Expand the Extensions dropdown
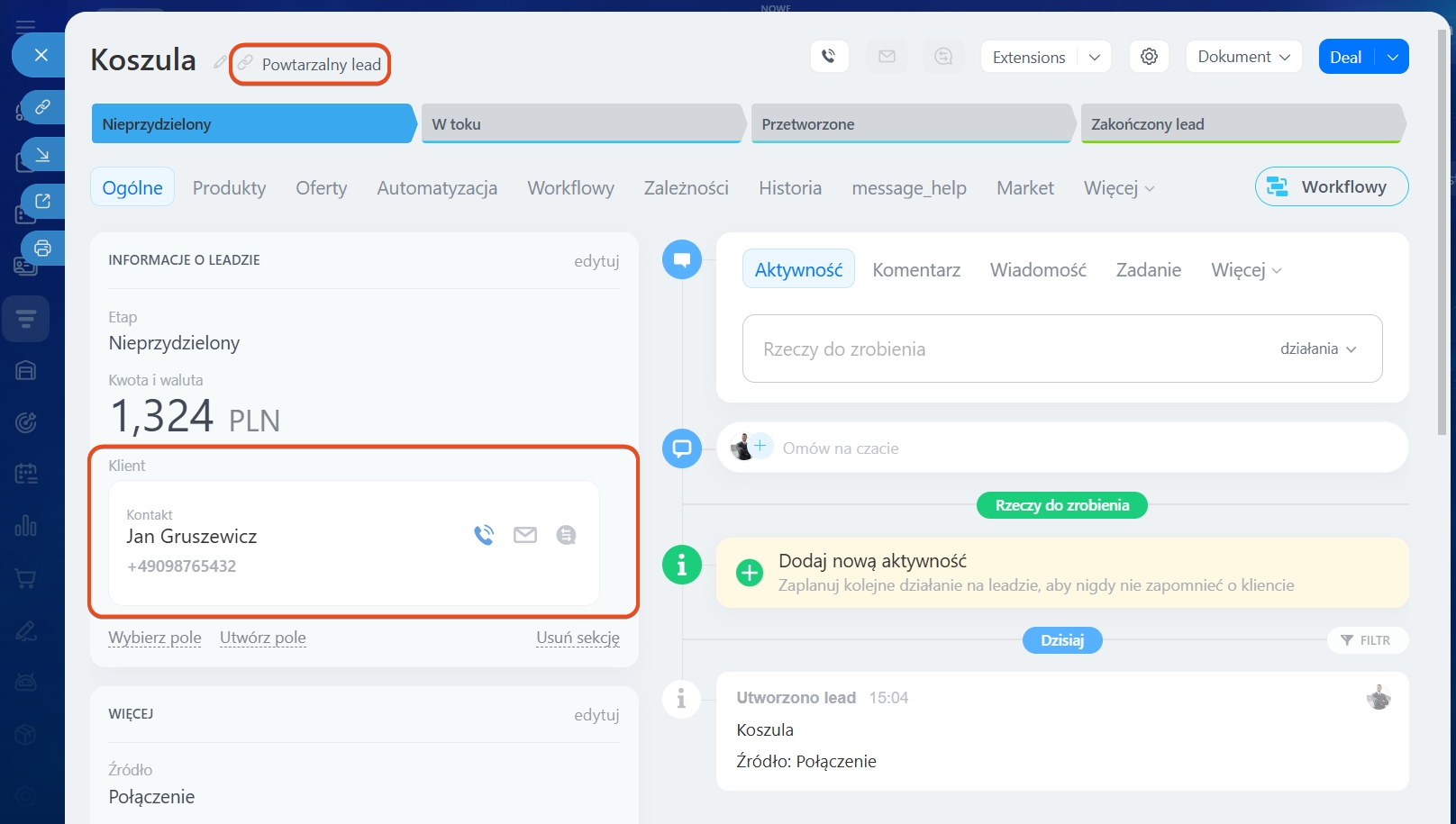The width and height of the screenshot is (1456, 824). coord(1095,57)
